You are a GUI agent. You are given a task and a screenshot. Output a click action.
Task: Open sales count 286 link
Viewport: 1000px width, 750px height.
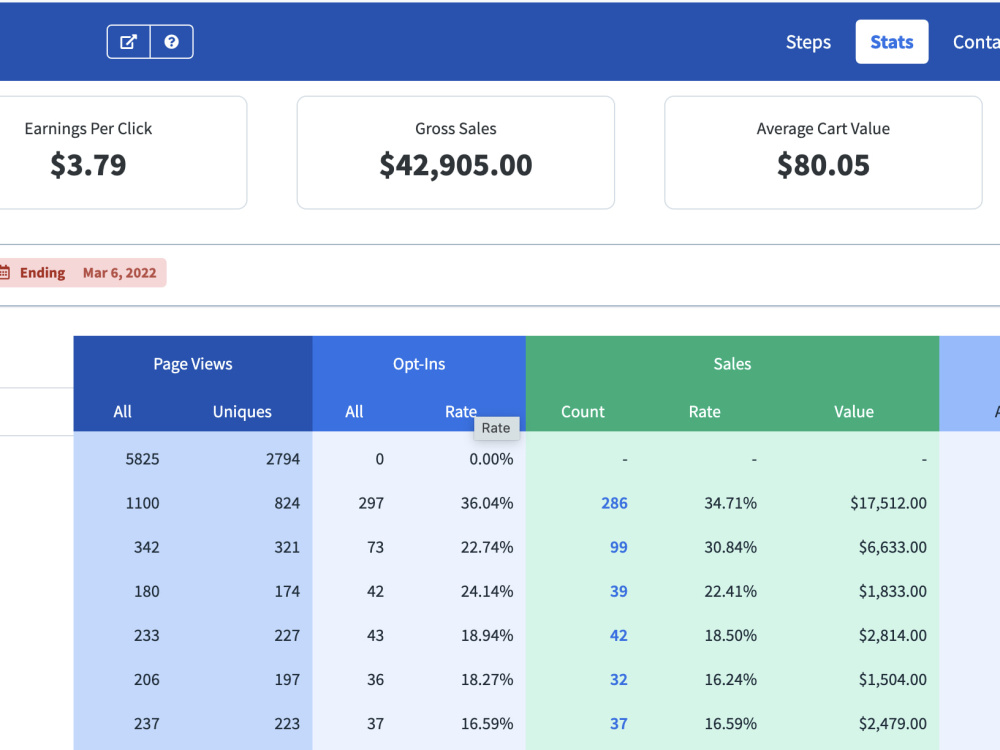pos(614,503)
